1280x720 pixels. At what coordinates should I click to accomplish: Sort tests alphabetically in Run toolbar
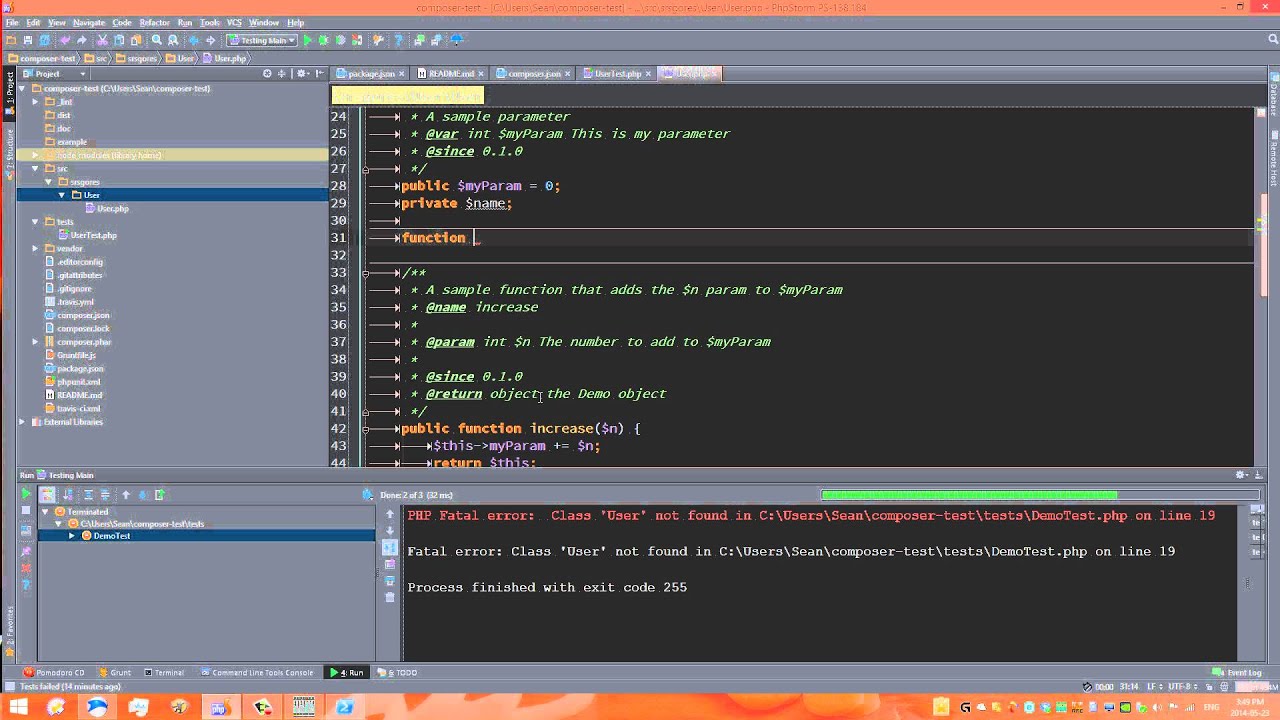[68, 495]
